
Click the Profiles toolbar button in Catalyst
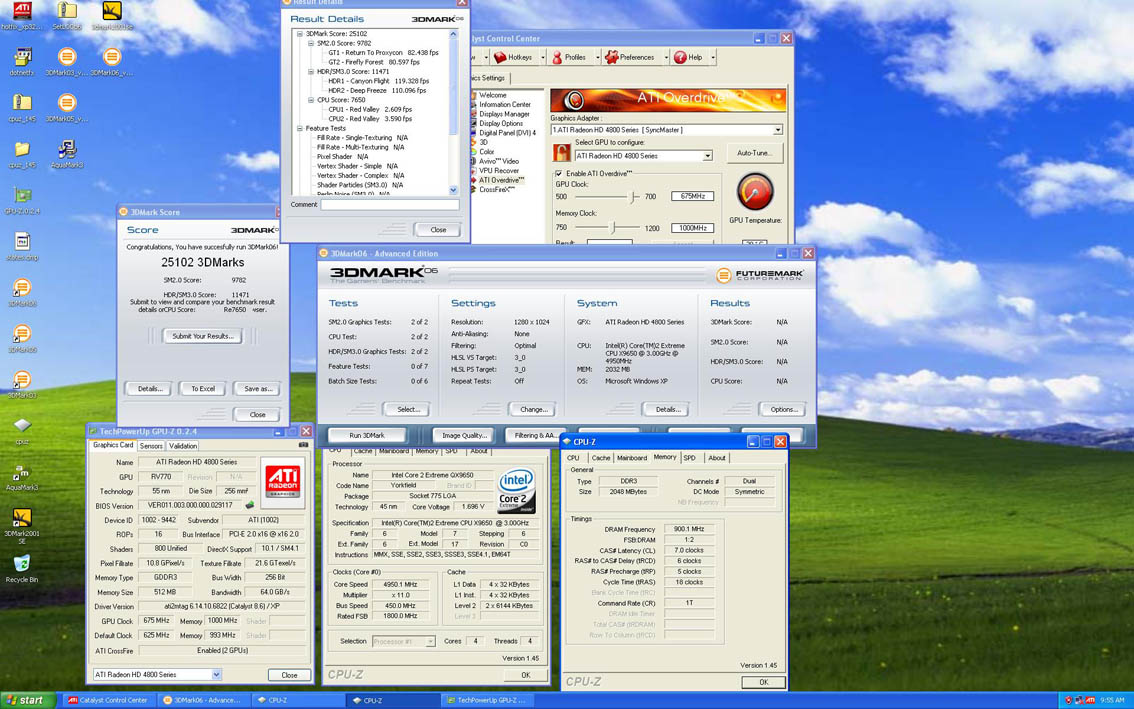(x=568, y=57)
